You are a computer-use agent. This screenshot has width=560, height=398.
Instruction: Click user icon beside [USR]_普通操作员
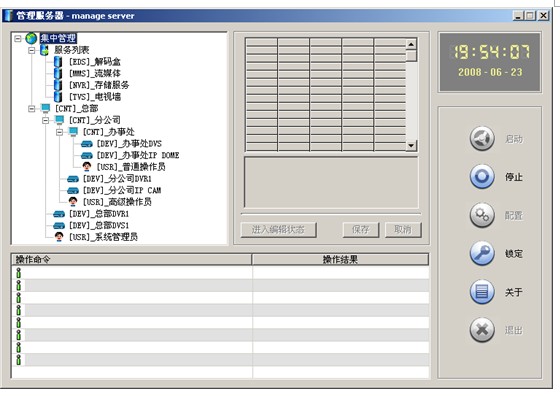(x=87, y=166)
